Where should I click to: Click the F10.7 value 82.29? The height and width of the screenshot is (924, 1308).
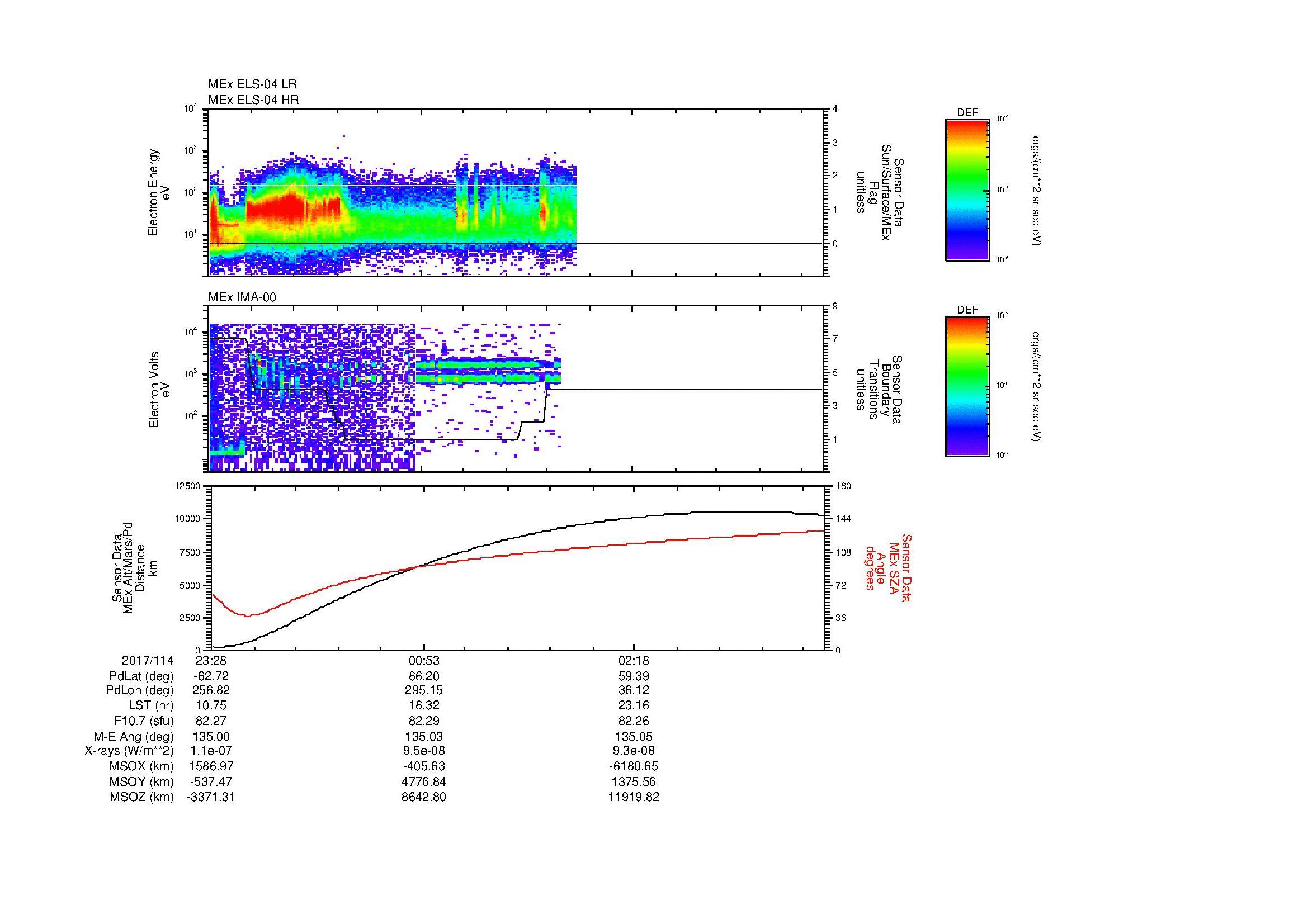pos(424,721)
